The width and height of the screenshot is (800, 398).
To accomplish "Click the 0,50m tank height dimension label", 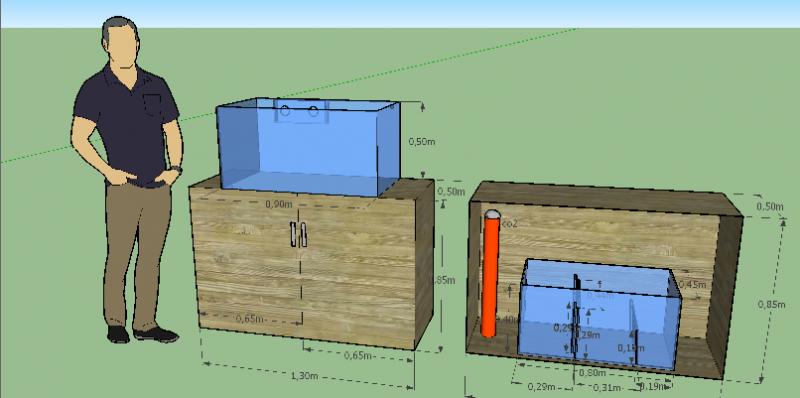I will point(422,141).
